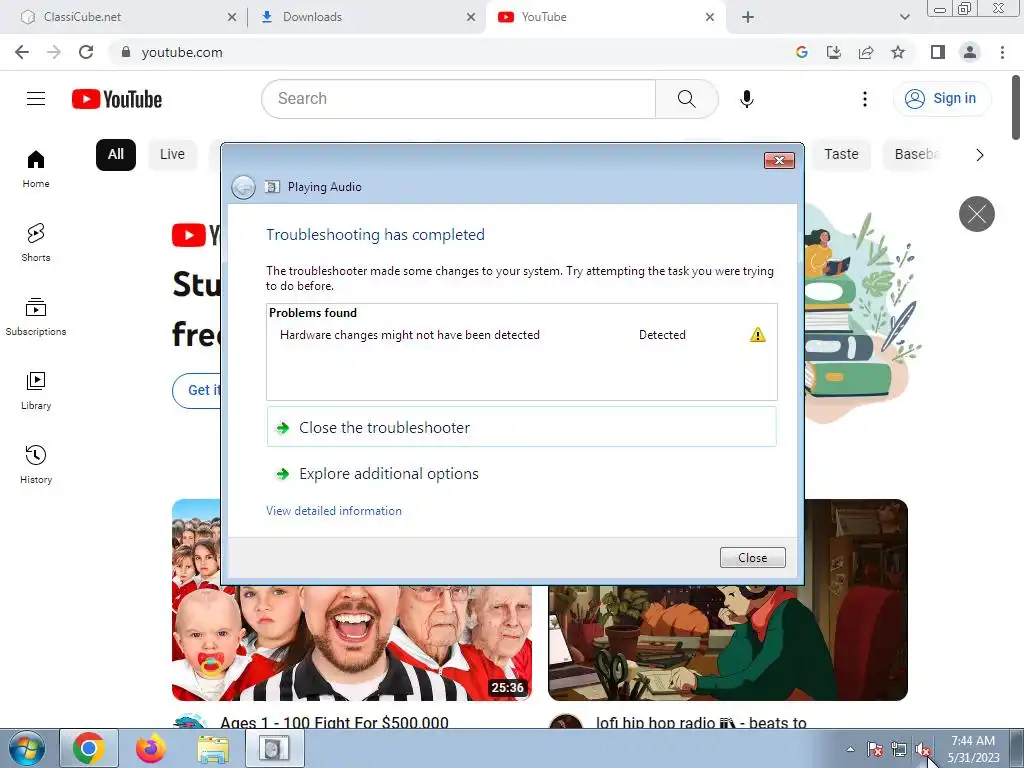Switch to ClassiCube.net tab
The width and height of the screenshot is (1024, 768).
pyautogui.click(x=122, y=17)
